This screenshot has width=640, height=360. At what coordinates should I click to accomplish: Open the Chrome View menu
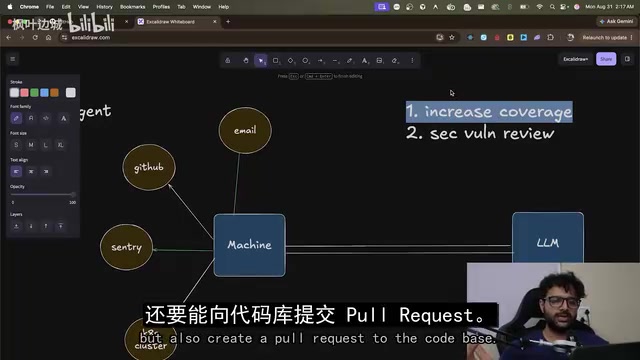(x=83, y=7)
